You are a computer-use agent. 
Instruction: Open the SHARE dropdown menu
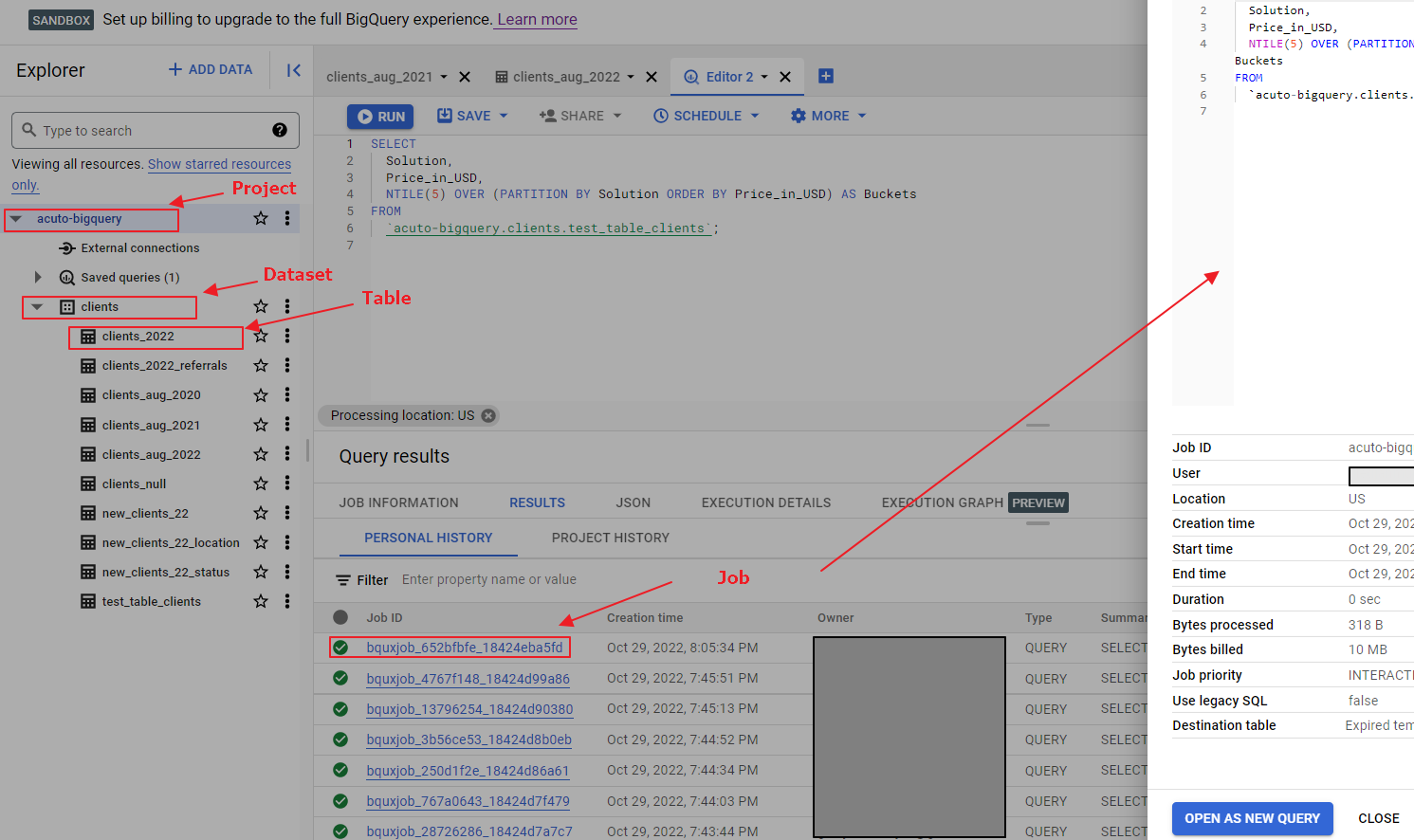click(617, 116)
